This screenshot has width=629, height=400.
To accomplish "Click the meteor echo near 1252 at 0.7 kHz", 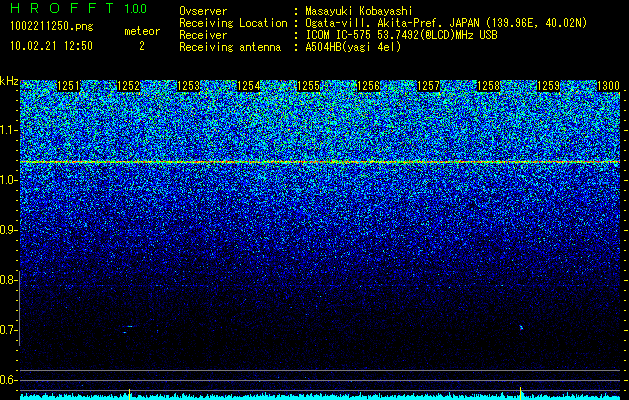I will tap(128, 329).
